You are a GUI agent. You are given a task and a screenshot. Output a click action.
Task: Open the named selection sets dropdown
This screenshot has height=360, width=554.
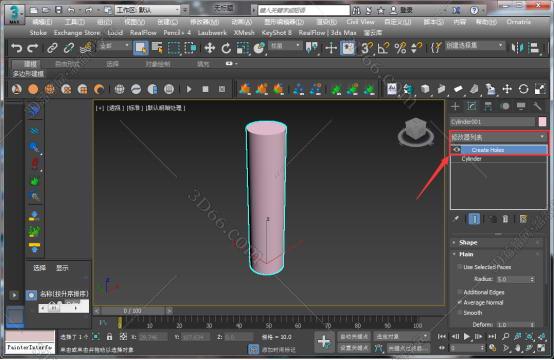[x=474, y=46]
